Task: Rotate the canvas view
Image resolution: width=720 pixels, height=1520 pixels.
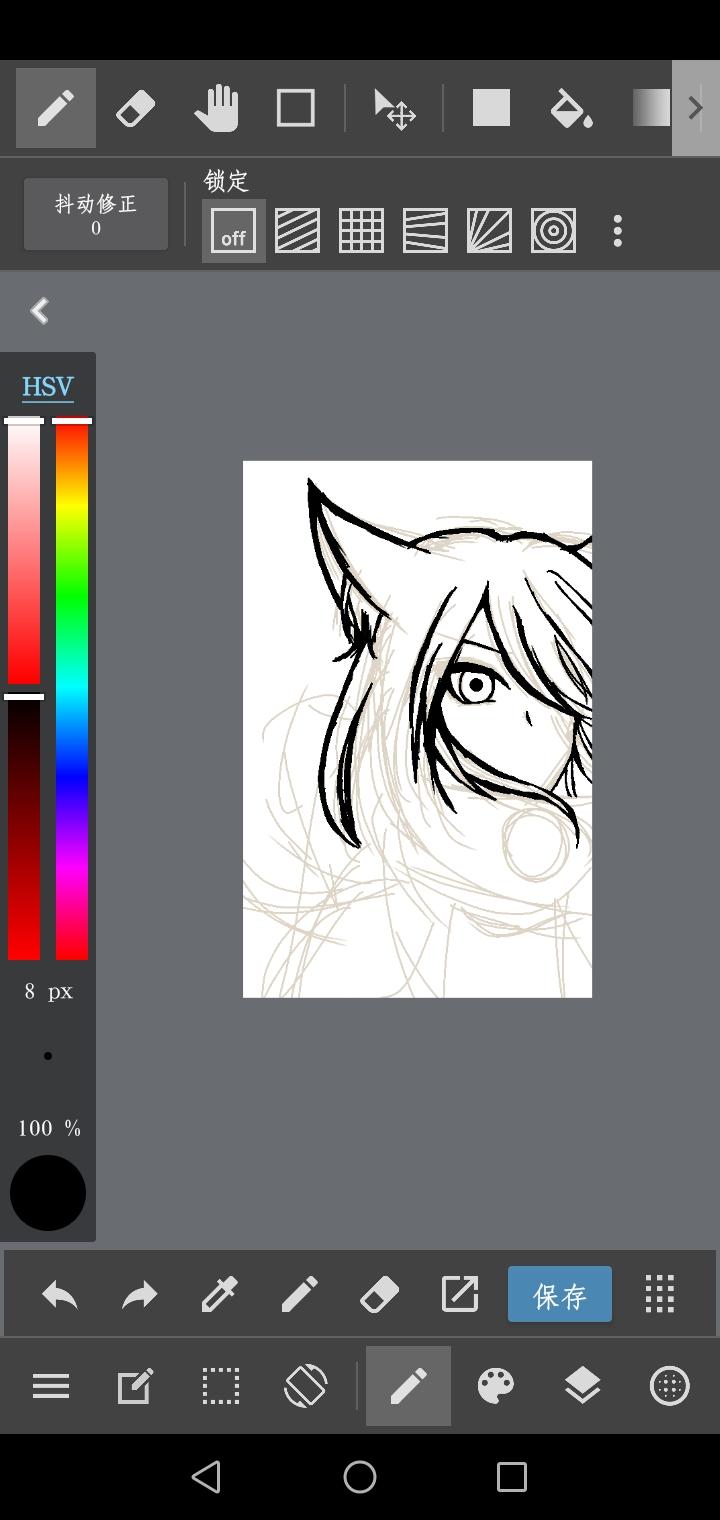Action: click(305, 1386)
